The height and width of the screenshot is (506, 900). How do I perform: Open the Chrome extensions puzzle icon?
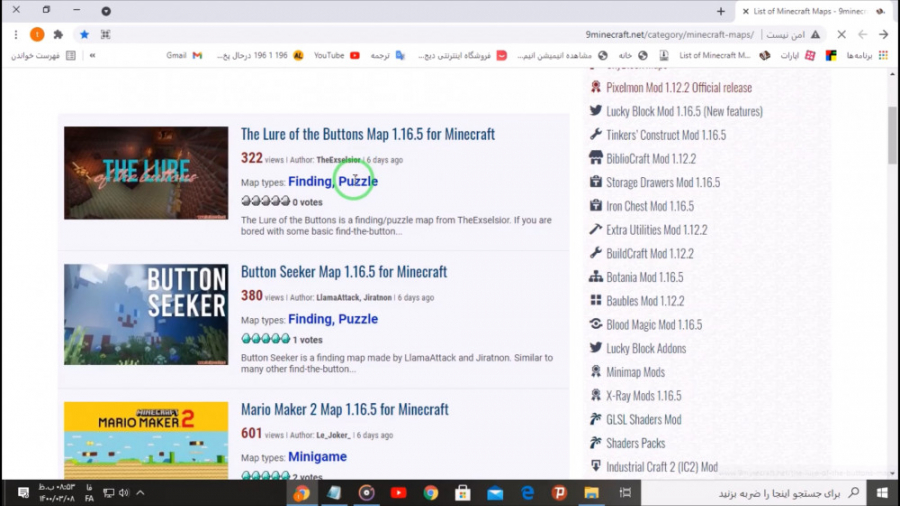pyautogui.click(x=58, y=34)
